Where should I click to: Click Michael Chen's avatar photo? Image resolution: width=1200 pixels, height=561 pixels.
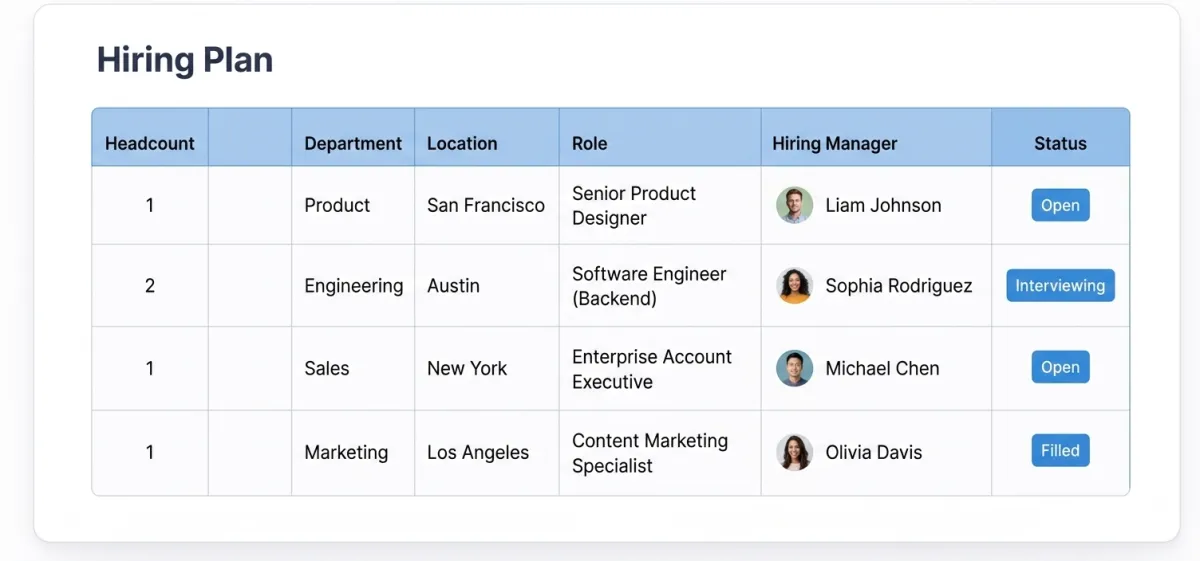pyautogui.click(x=794, y=368)
